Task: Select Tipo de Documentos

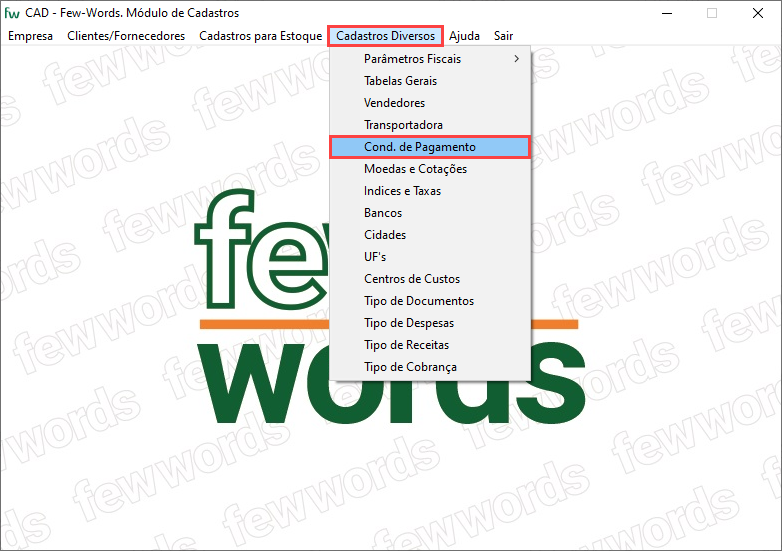Action: pyautogui.click(x=430, y=301)
